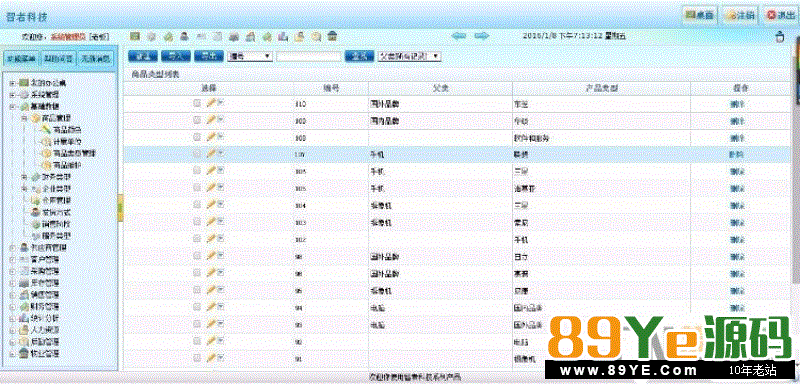Image resolution: width=800 pixels, height=384 pixels.
Task: Open the 我的办公桌 shortcut icon in top toolbar
Action: tap(135, 36)
